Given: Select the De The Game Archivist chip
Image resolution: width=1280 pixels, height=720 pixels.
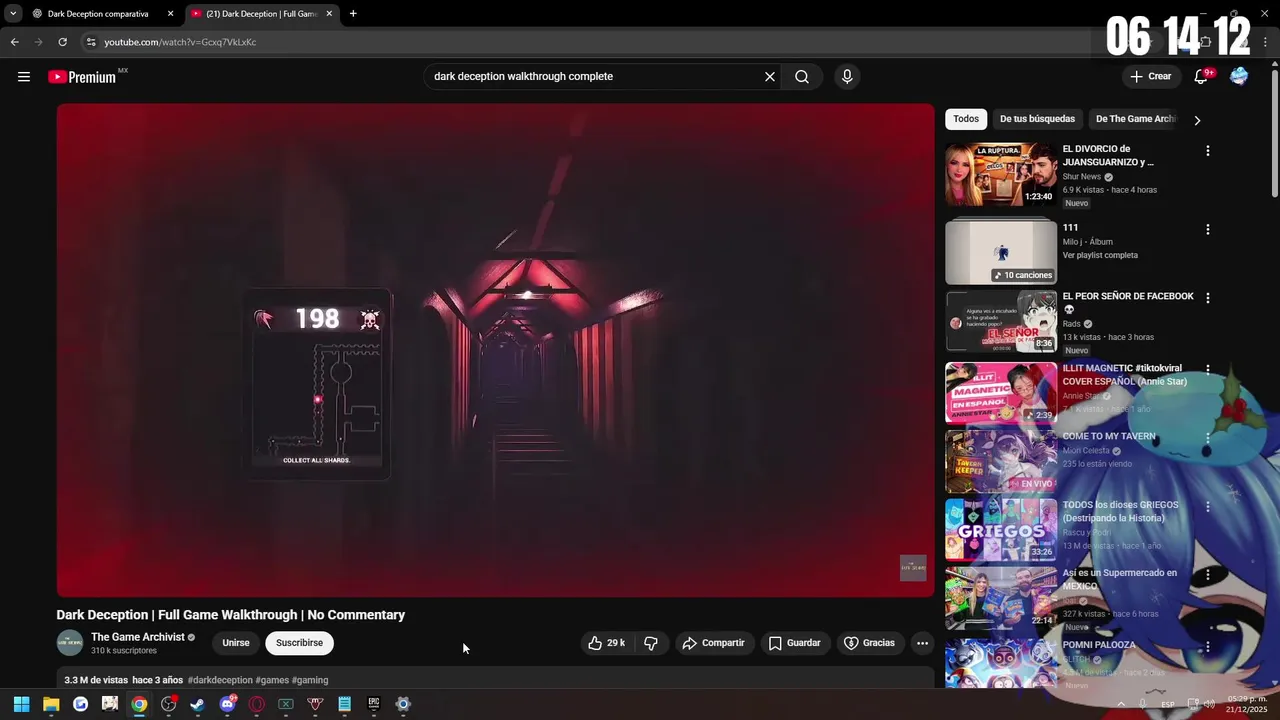Looking at the screenshot, I should pyautogui.click(x=1136, y=119).
